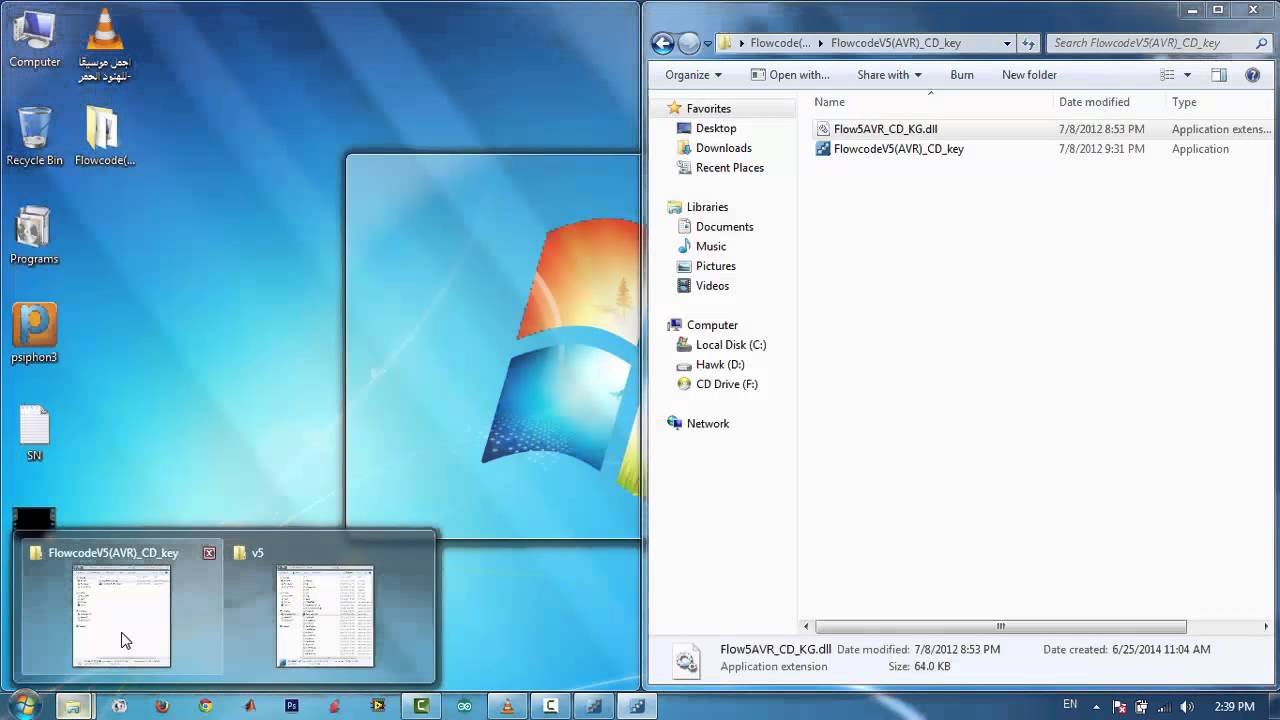This screenshot has height=720, width=1280.
Task: Click the Flowcode( breadcrumb in address bar
Action: [780, 43]
